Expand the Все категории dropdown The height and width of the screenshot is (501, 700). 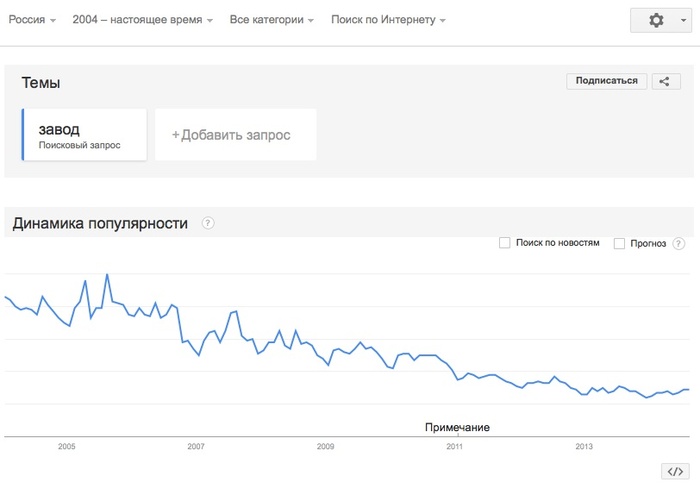(x=271, y=20)
